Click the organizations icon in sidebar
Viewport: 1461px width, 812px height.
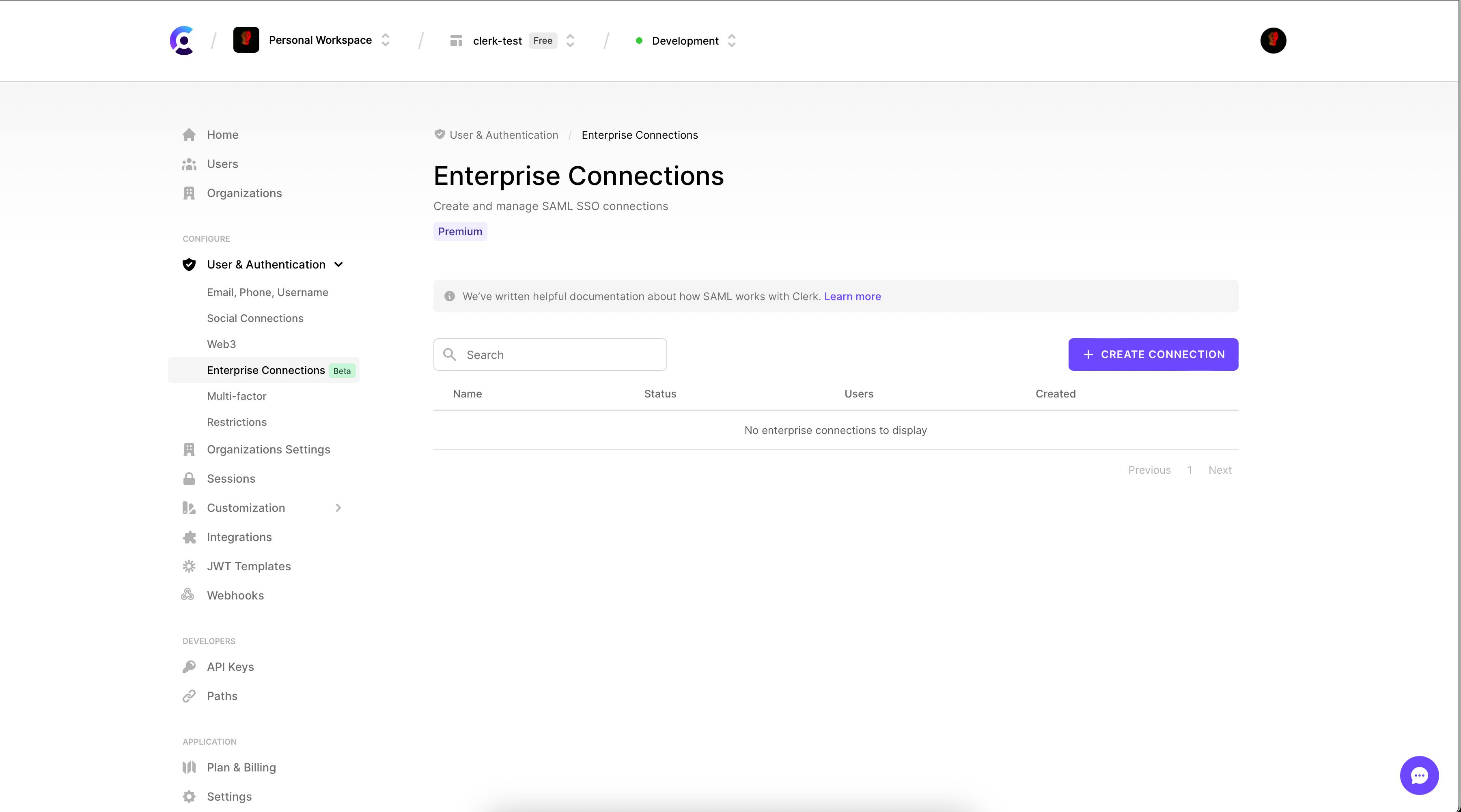click(189, 192)
